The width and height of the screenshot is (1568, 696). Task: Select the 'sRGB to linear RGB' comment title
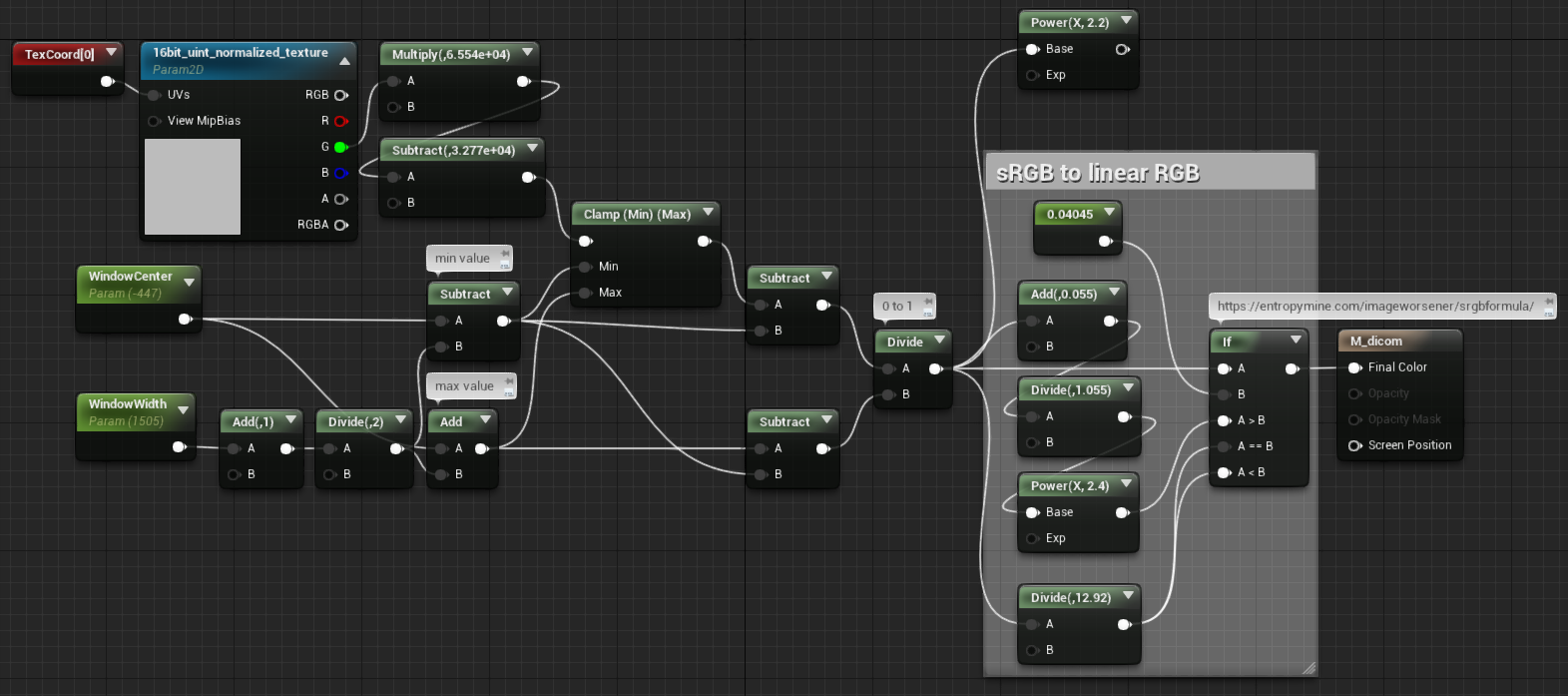click(x=1098, y=173)
